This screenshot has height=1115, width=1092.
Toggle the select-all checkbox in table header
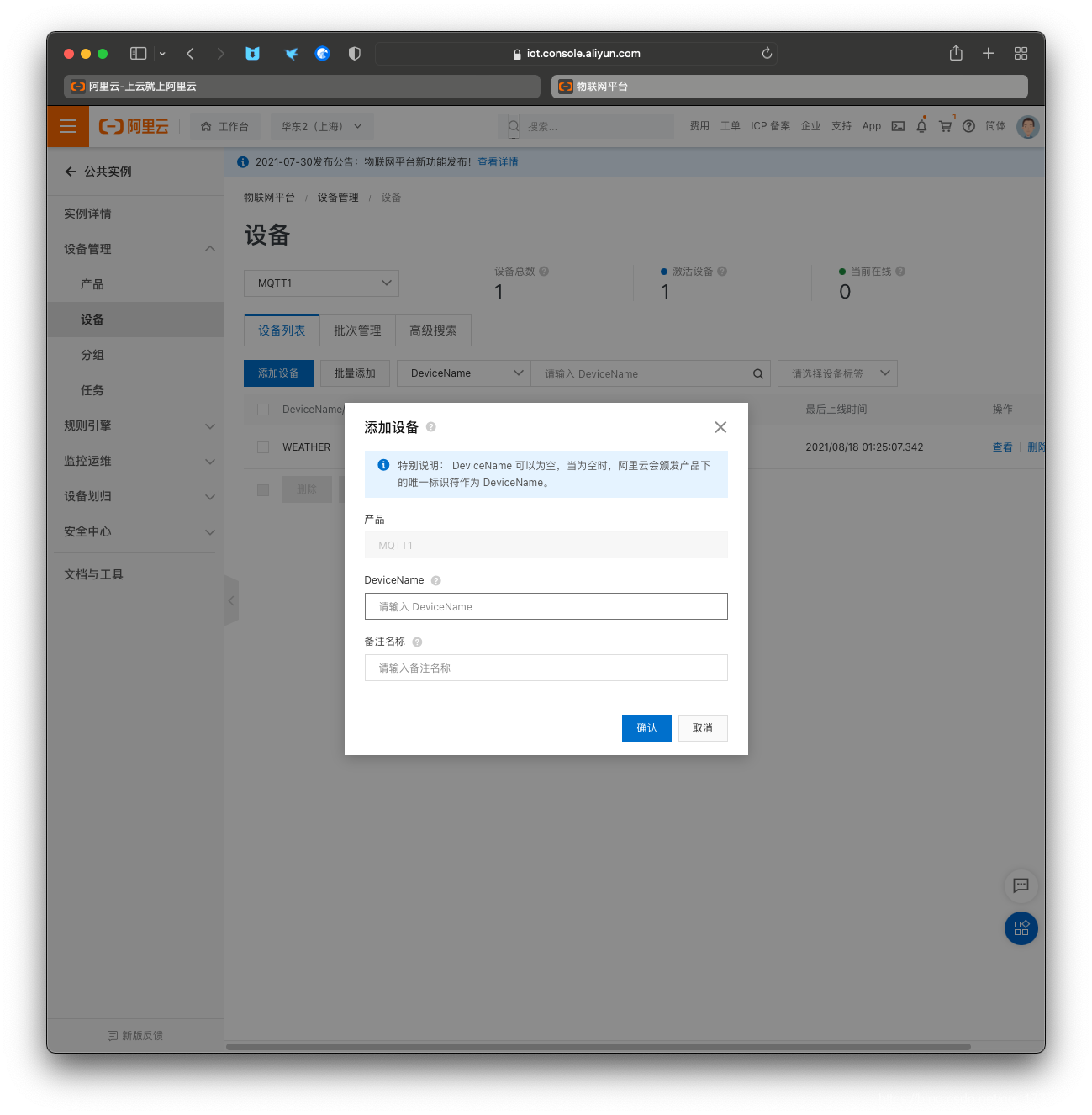[263, 410]
